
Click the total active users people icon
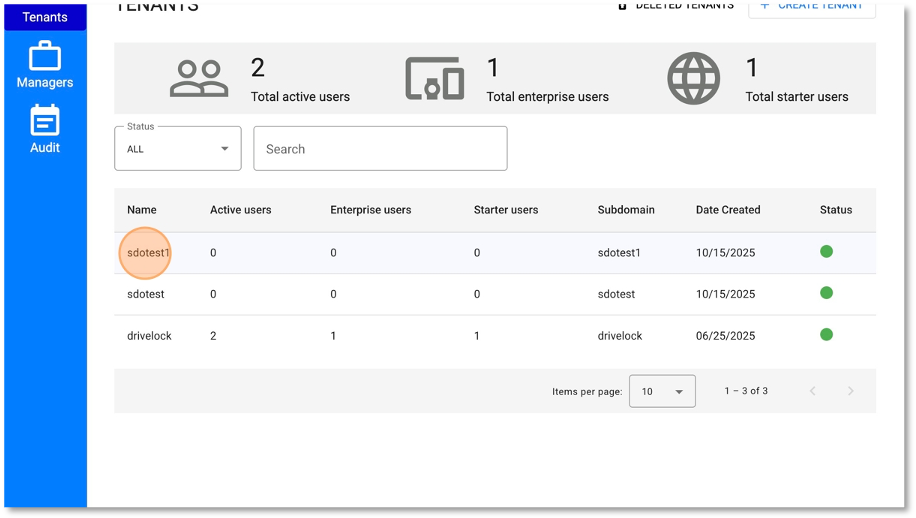click(199, 78)
